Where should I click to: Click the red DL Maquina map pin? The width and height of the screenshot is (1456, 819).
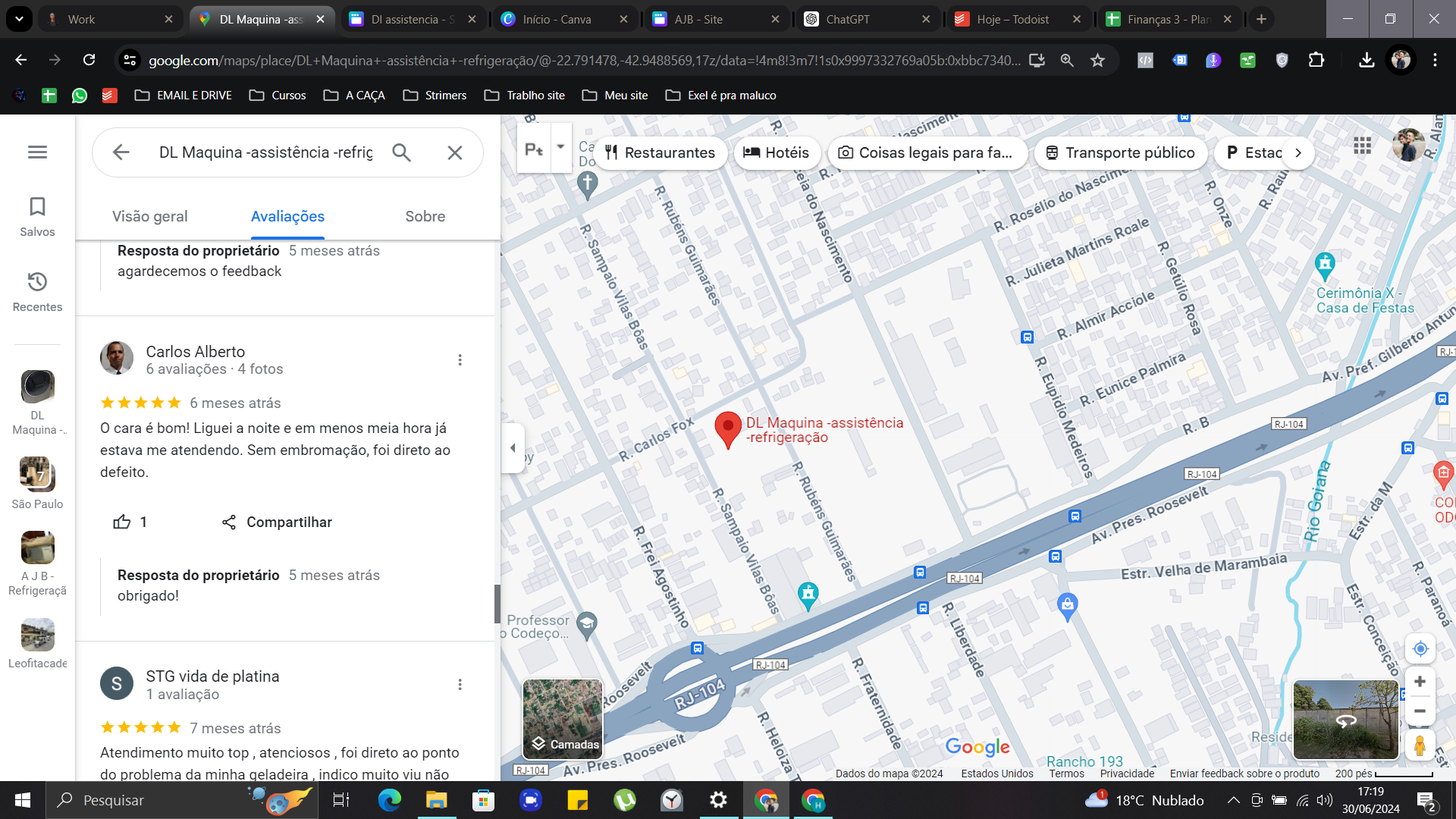pyautogui.click(x=728, y=429)
